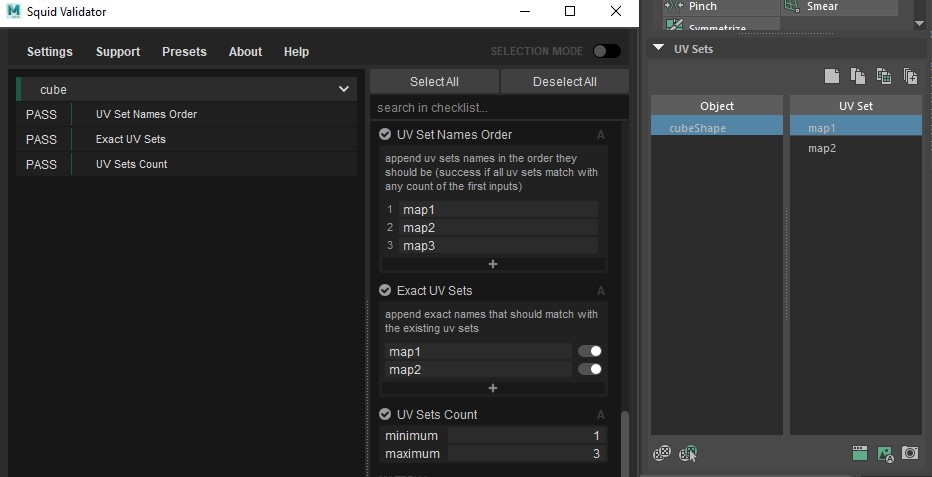
Task: Select the Pinch tool
Action: tap(721, 7)
